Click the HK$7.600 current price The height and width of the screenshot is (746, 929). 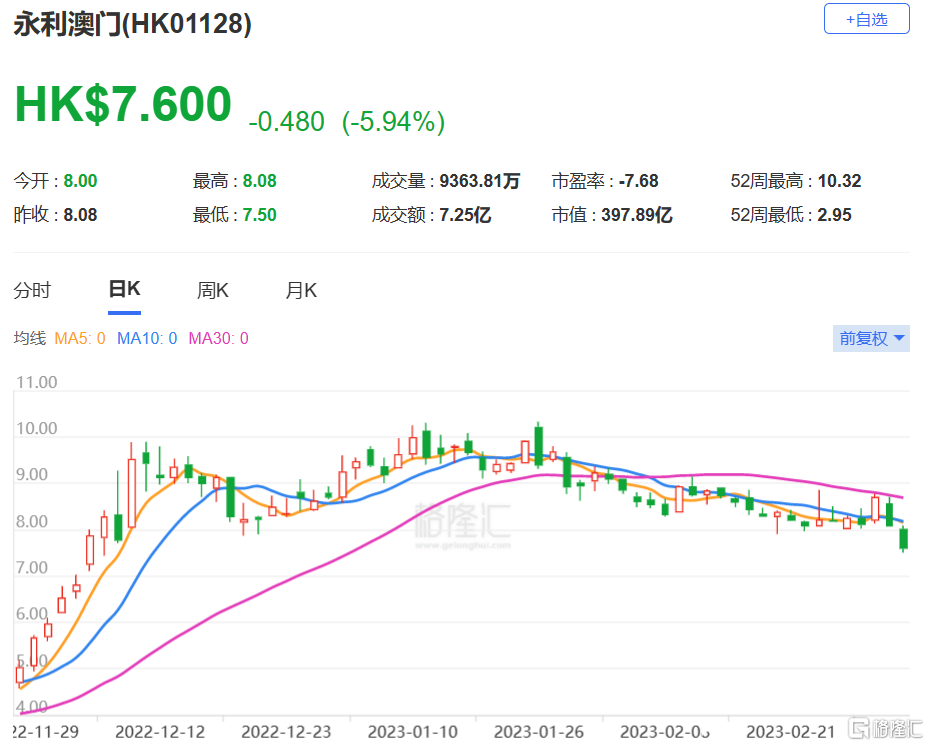coord(123,104)
